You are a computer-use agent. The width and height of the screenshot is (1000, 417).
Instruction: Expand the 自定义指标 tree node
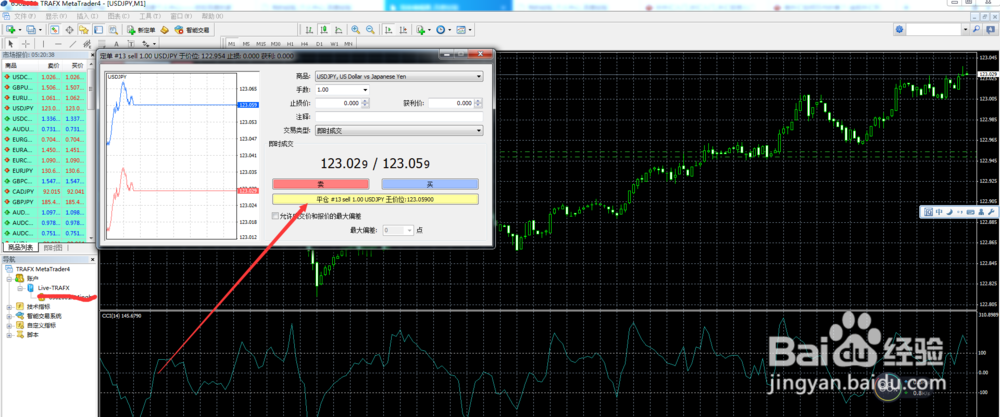tap(9, 325)
